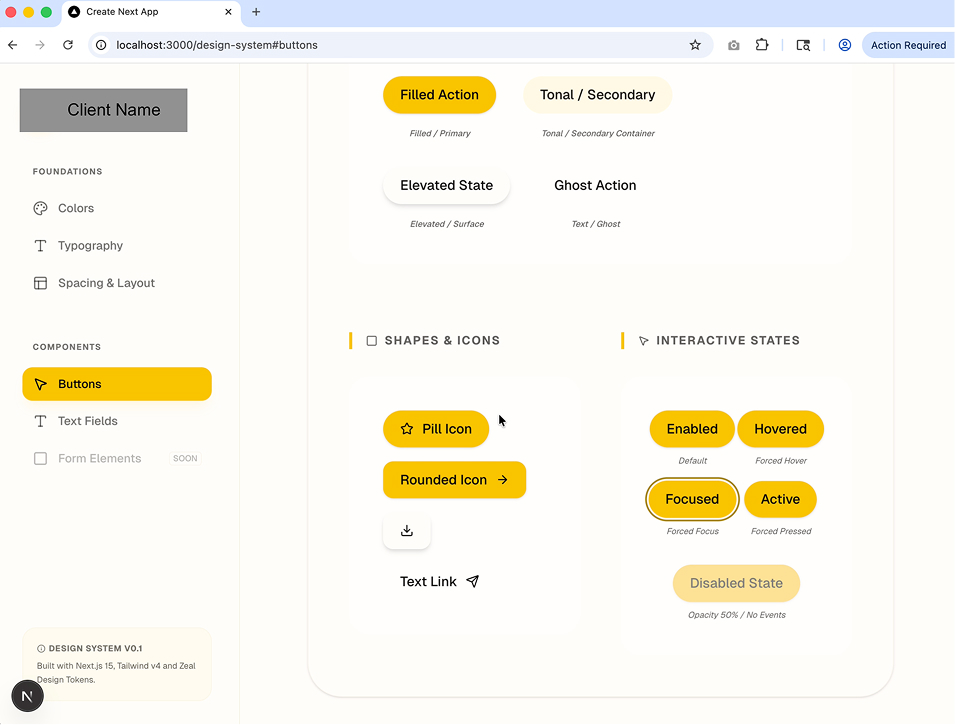Select Text Fields in Components list

click(x=88, y=421)
